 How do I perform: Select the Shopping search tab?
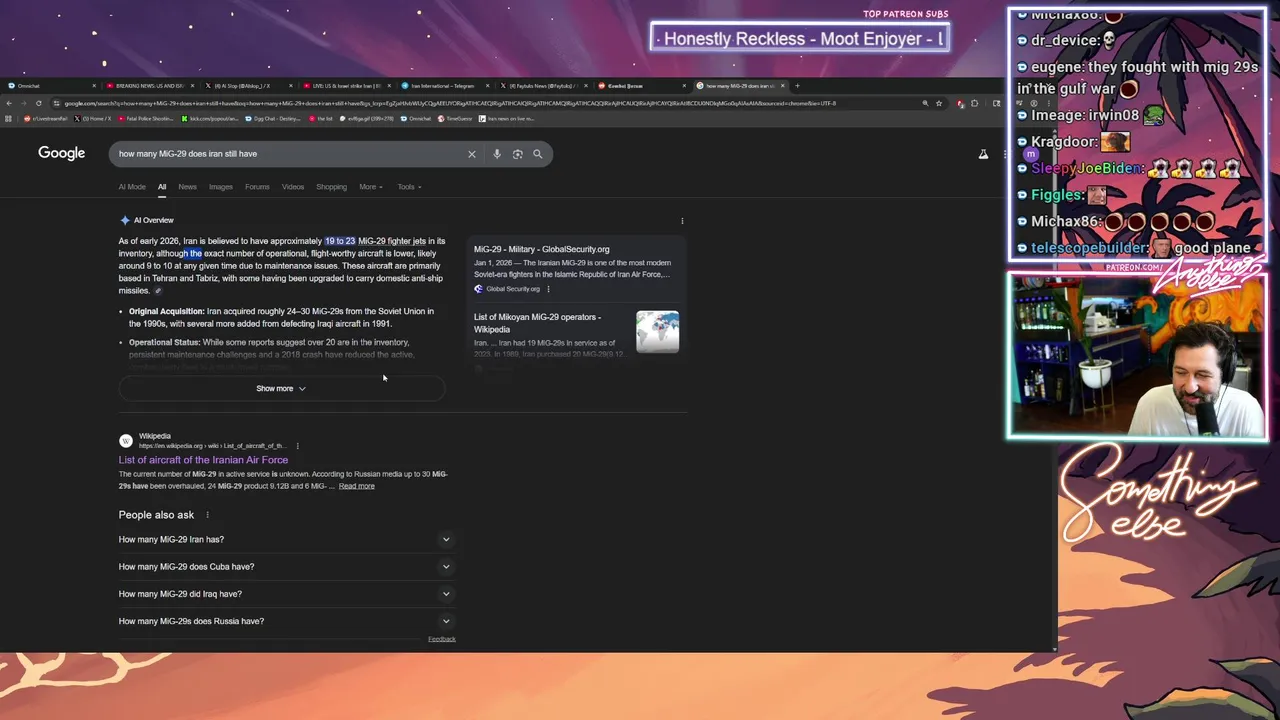coord(332,187)
